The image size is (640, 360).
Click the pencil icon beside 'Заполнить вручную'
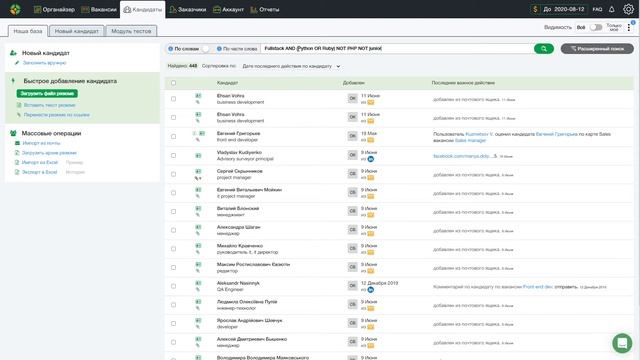[x=17, y=63]
